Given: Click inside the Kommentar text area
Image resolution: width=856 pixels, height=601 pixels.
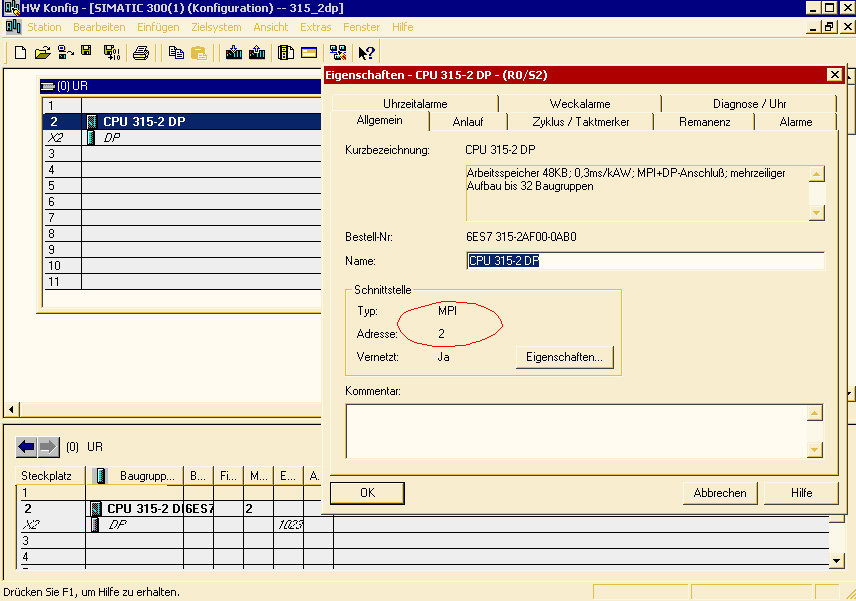Looking at the screenshot, I should pyautogui.click(x=576, y=431).
